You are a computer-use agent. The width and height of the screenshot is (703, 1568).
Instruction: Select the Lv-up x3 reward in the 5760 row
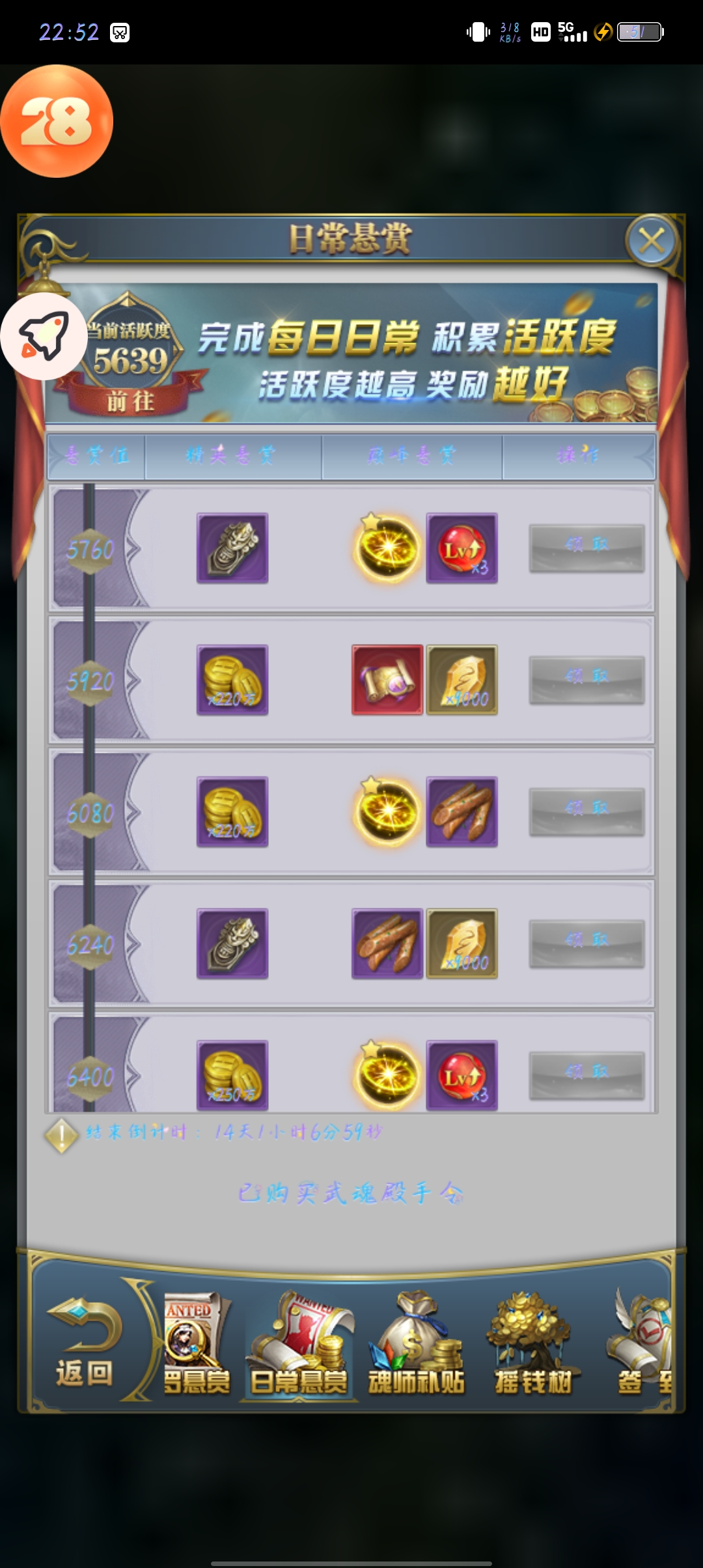pyautogui.click(x=462, y=548)
